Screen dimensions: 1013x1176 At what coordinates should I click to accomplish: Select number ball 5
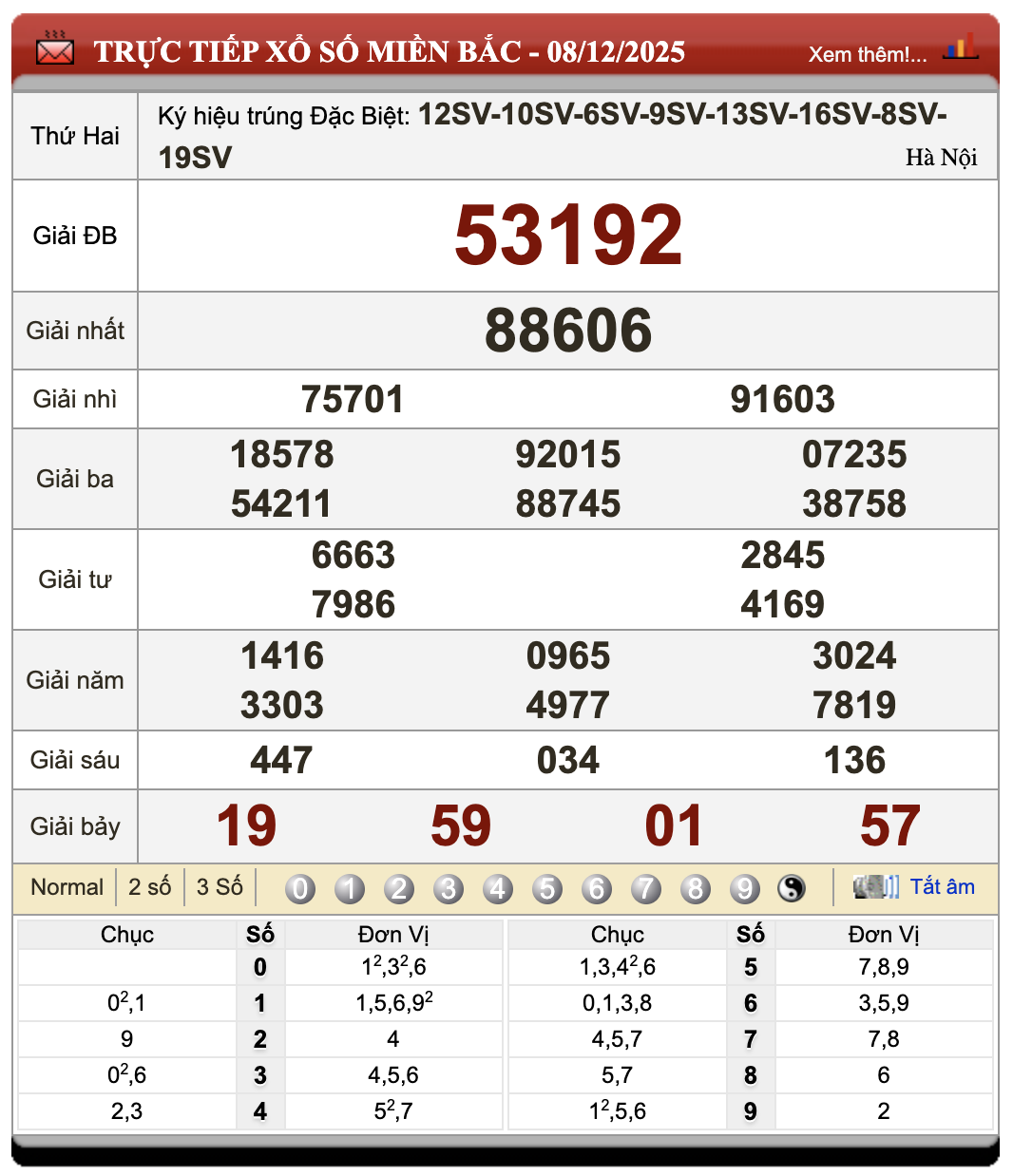[x=547, y=887]
